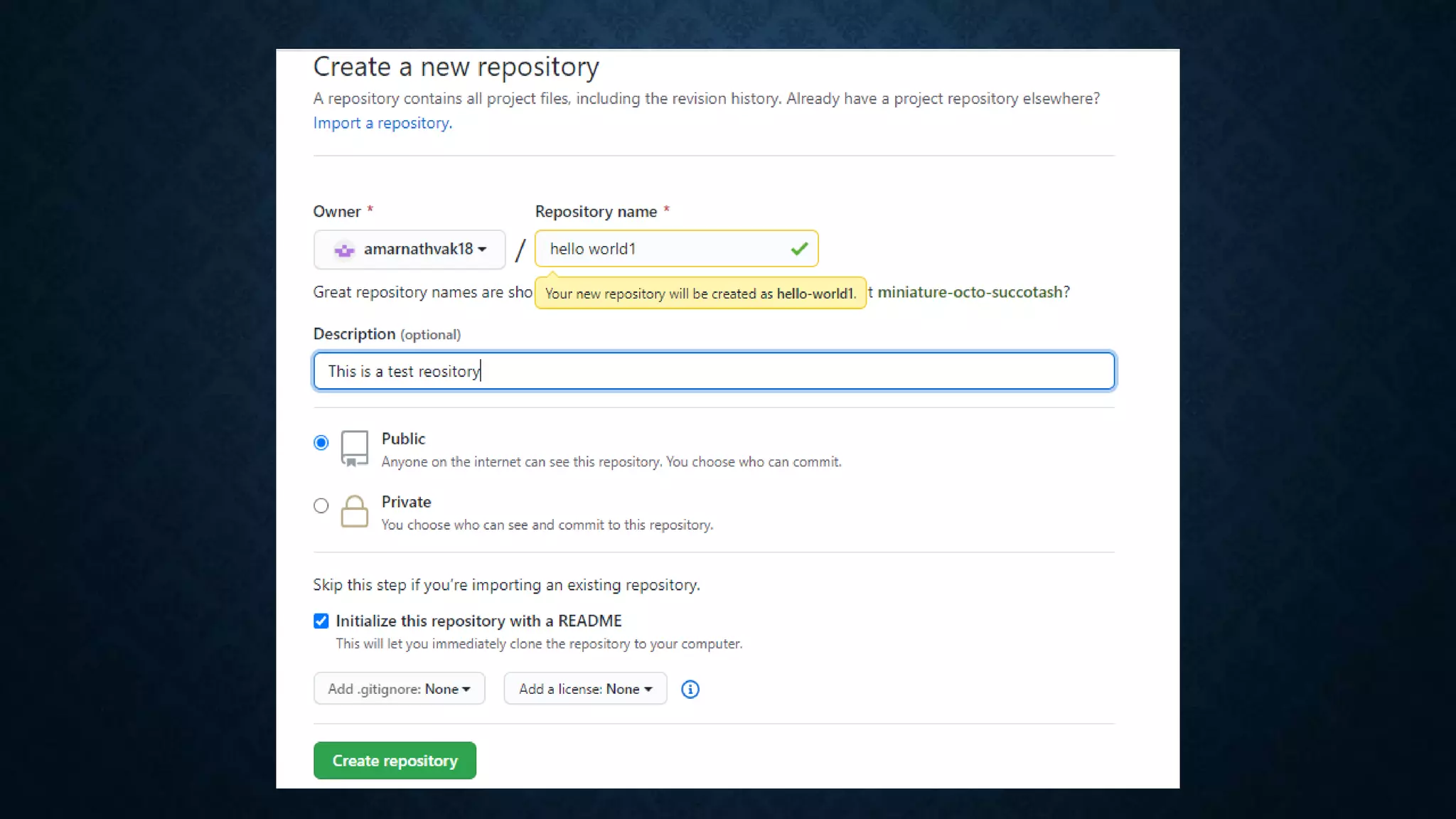Expand the Add .gitignore dropdown
Image resolution: width=1456 pixels, height=819 pixels.
pyautogui.click(x=399, y=689)
